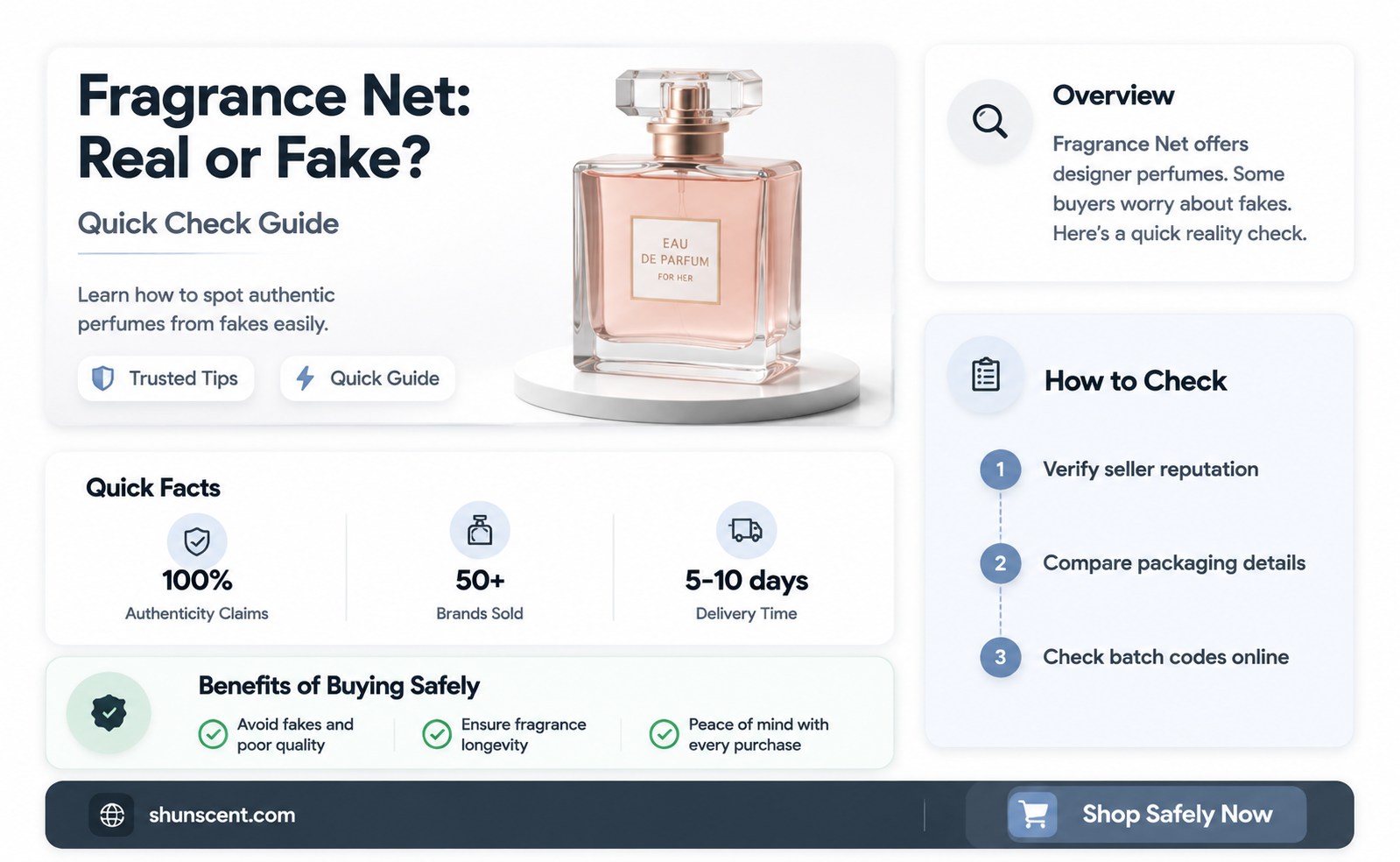Click the Benefits of Buying Safely heading

pyautogui.click(x=339, y=686)
